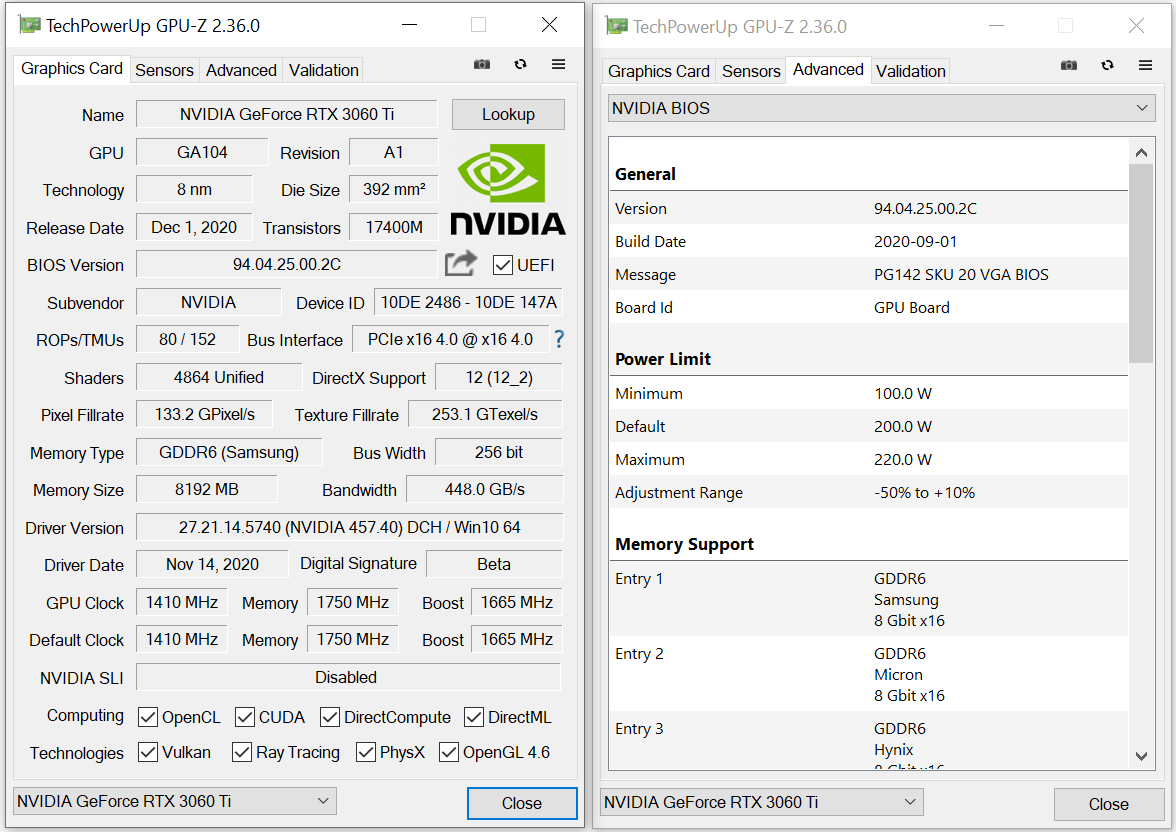Toggle the OpenCL checkbox
Screen dimensions: 1176x832
148,717
